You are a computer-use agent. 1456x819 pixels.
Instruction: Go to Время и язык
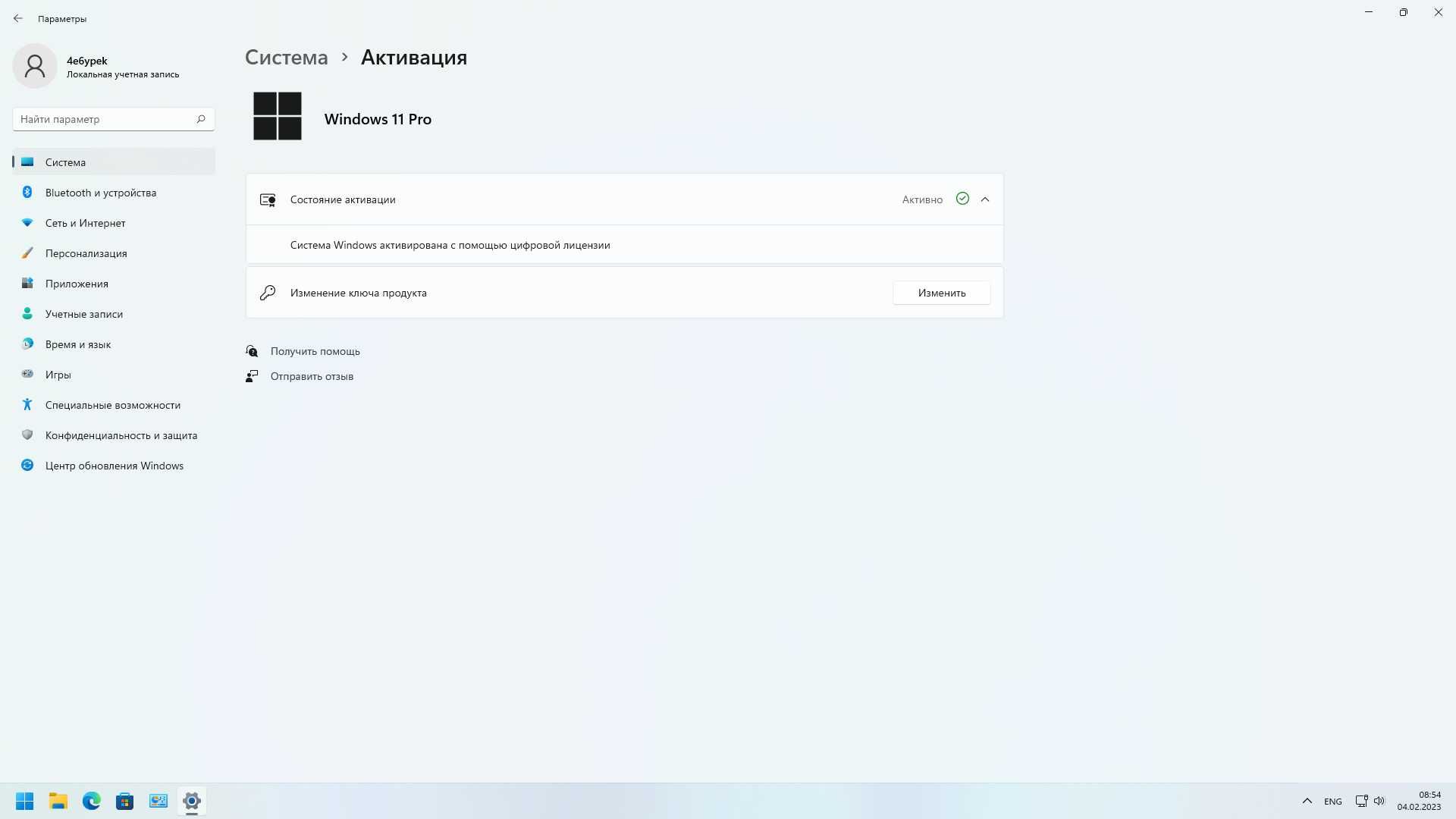(114, 344)
